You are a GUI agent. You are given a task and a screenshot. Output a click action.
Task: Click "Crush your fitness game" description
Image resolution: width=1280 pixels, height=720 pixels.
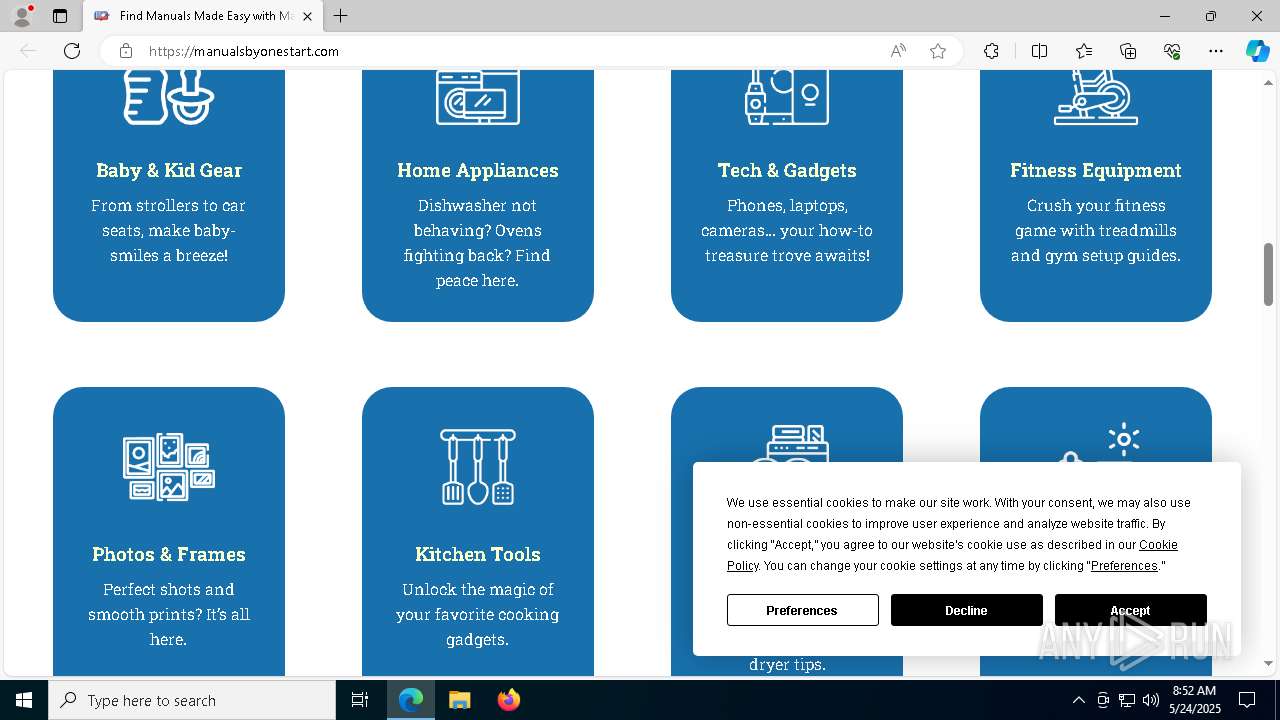pyautogui.click(x=1095, y=230)
